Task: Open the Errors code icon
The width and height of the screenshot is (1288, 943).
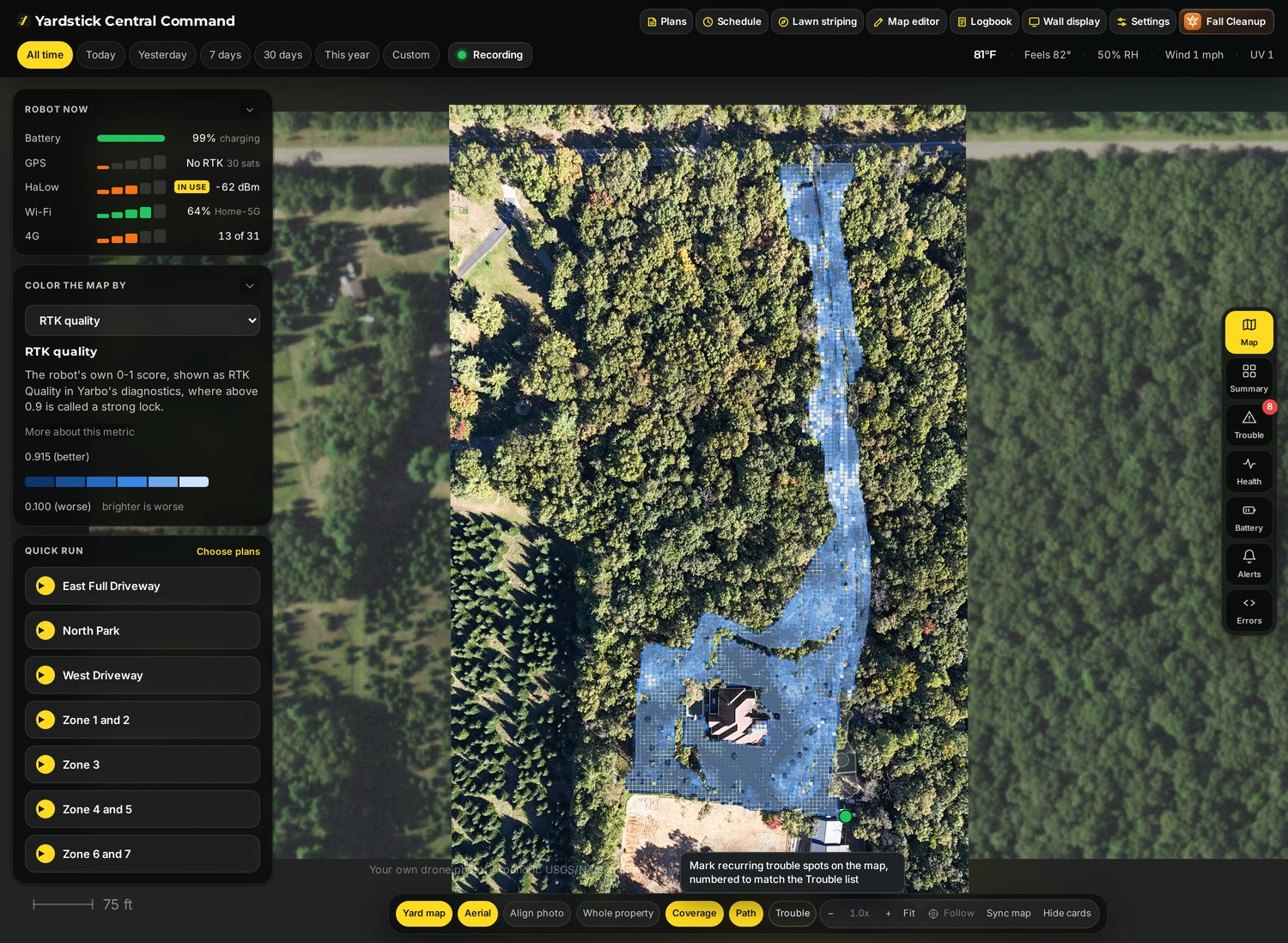Action: click(x=1249, y=610)
